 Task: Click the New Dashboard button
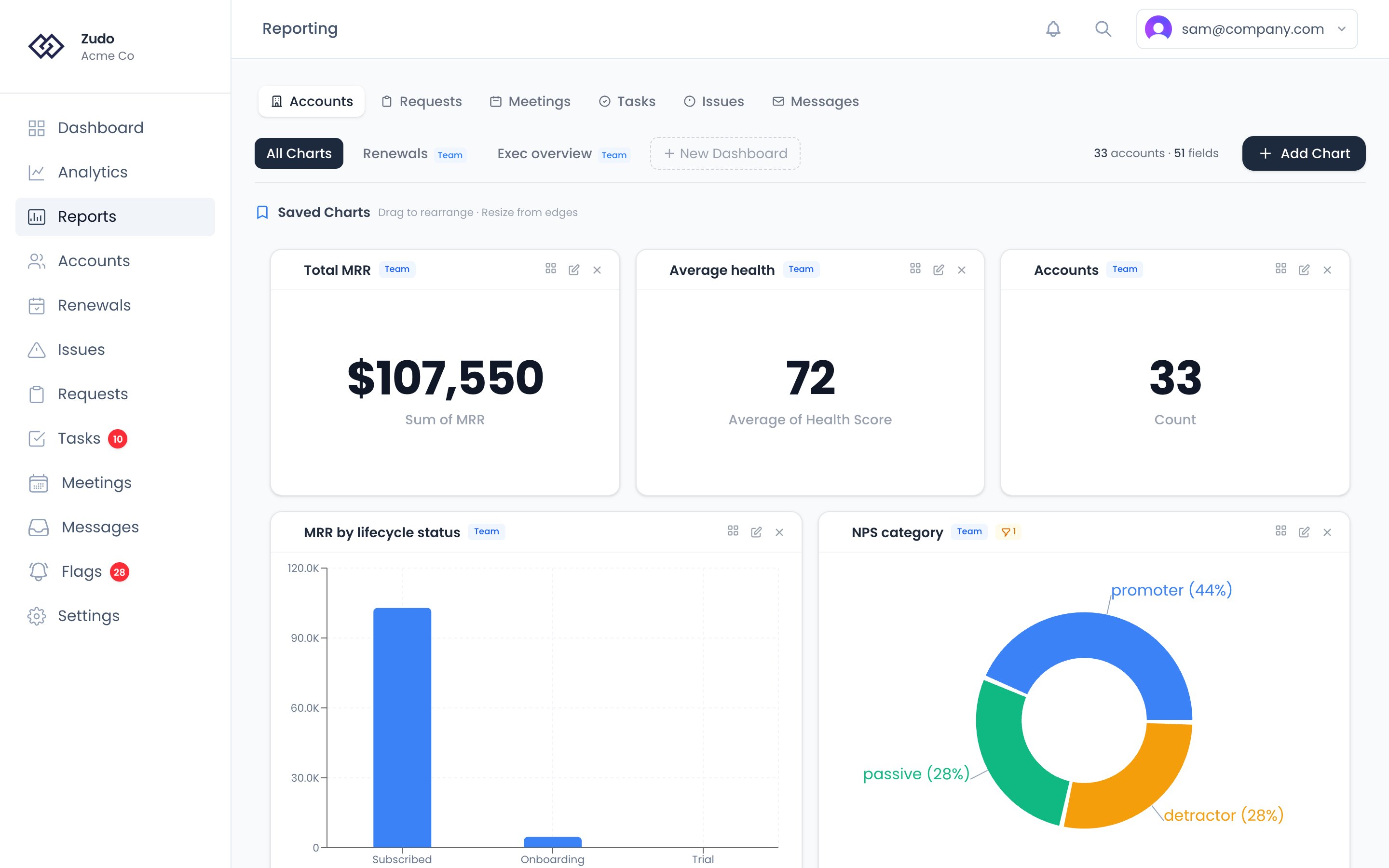[725, 153]
